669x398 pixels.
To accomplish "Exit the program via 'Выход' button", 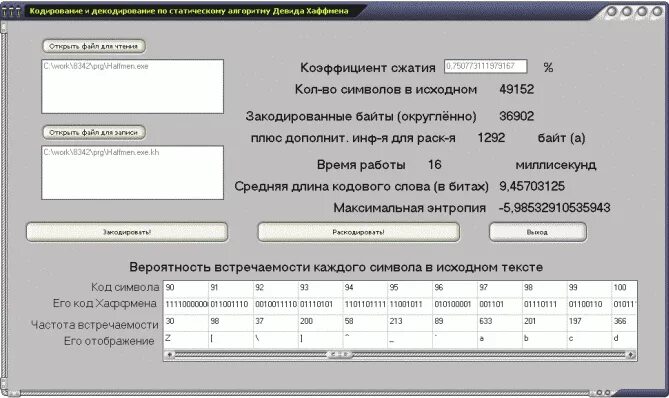I will point(538,232).
